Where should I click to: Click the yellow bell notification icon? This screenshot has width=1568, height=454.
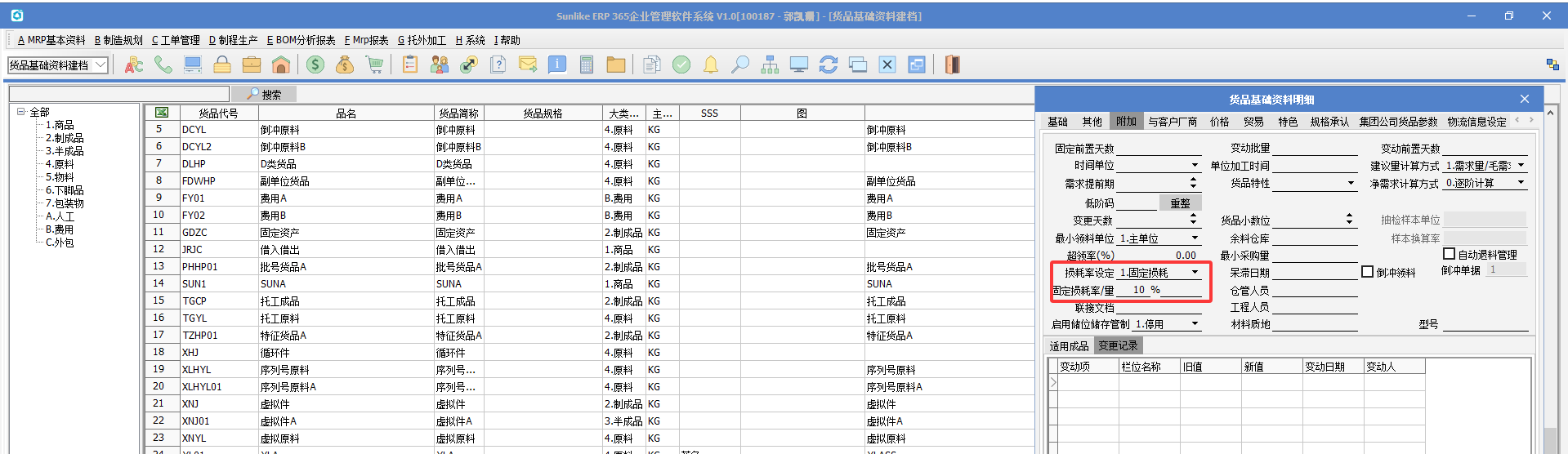(x=711, y=65)
